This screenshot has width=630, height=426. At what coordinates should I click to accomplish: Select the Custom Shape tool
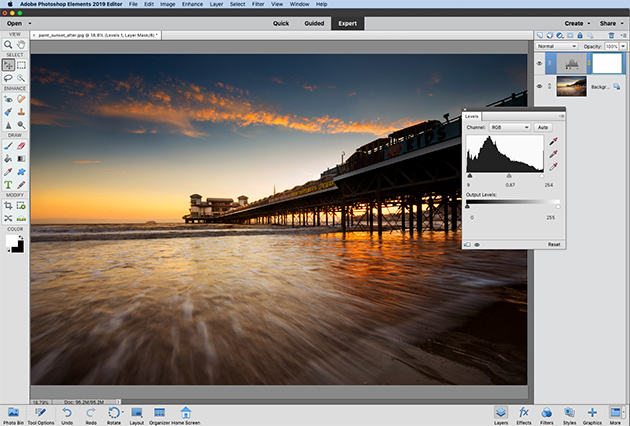pos(21,172)
